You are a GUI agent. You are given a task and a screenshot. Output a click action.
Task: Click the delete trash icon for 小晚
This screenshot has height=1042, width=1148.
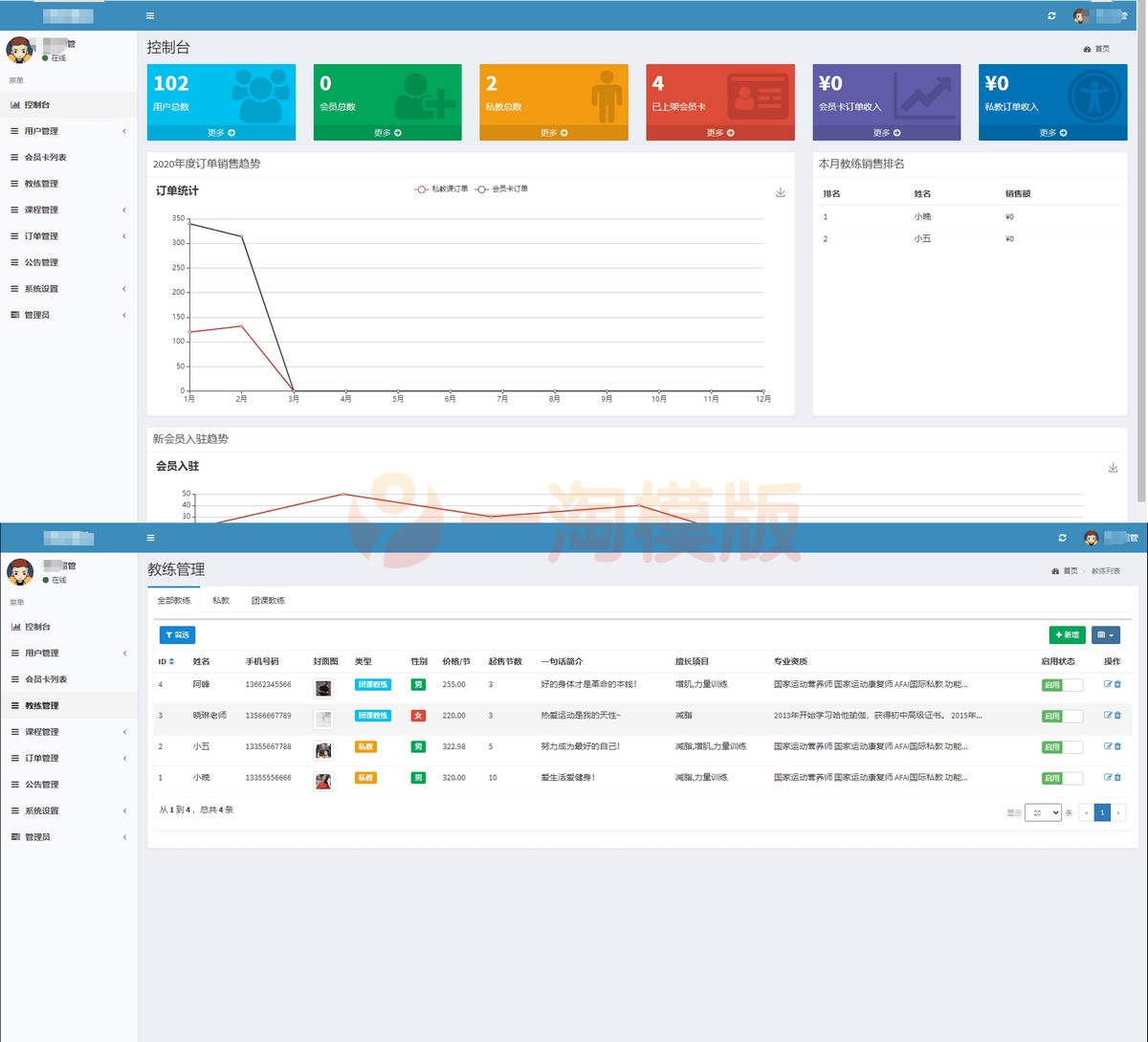point(1117,777)
